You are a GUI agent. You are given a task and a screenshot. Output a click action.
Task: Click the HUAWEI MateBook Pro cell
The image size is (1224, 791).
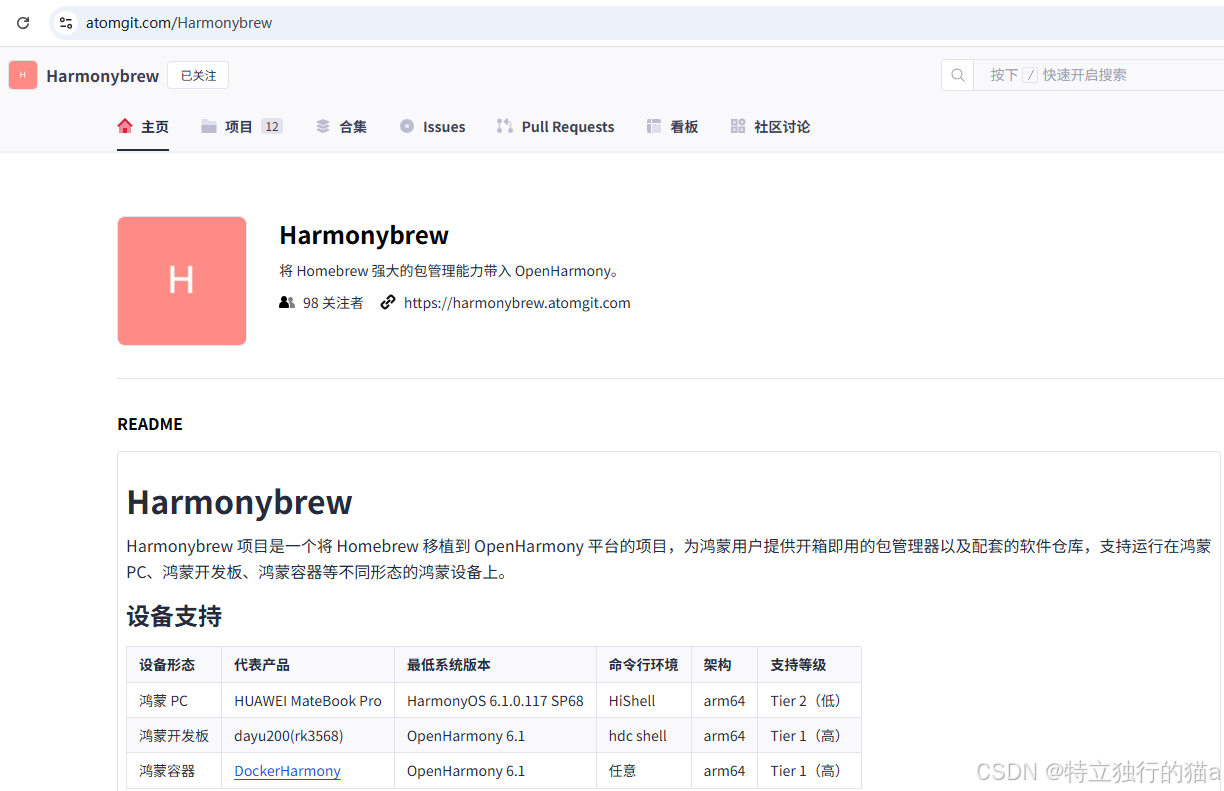pos(308,701)
